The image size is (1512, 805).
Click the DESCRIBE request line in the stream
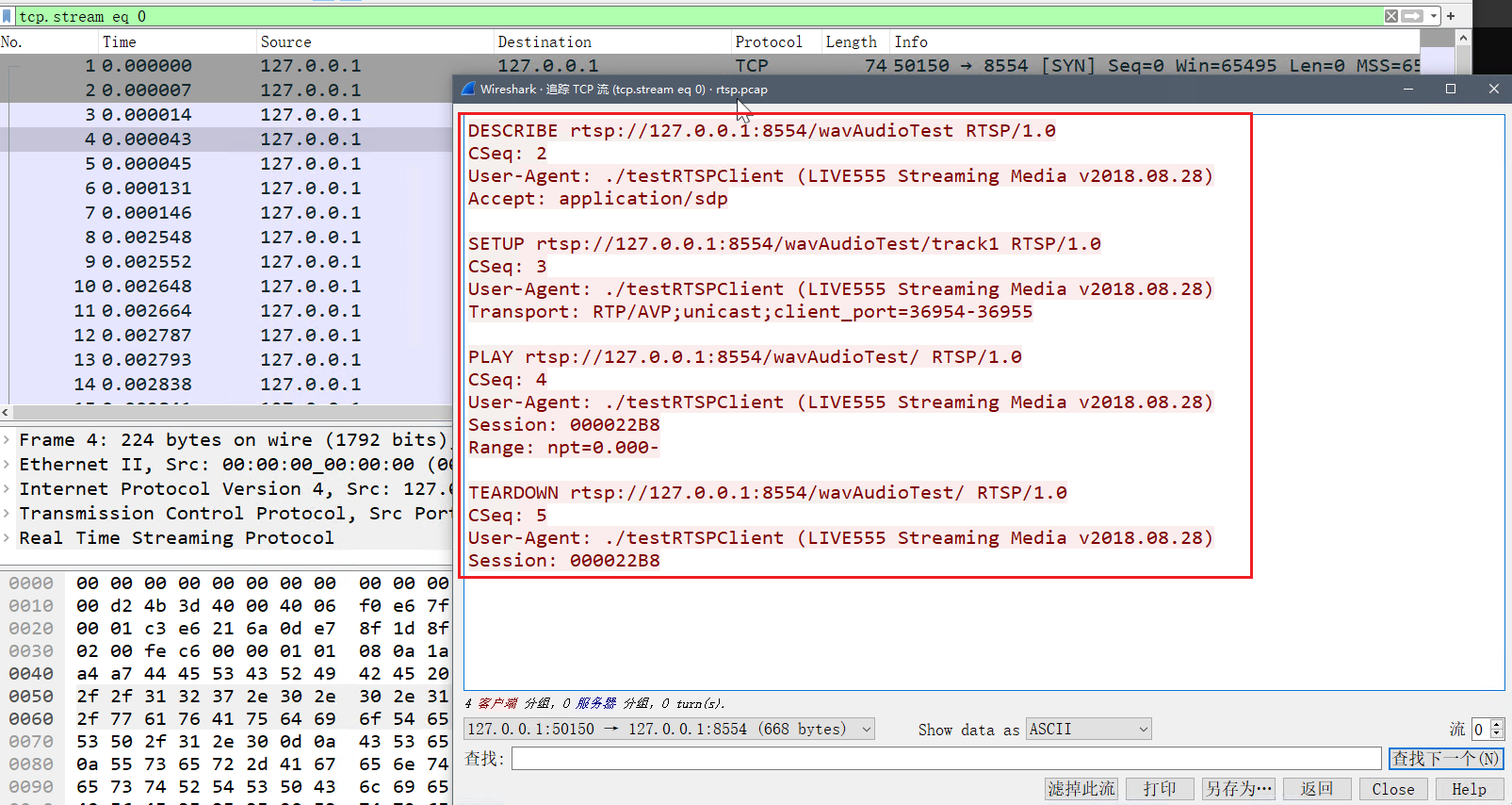click(761, 130)
